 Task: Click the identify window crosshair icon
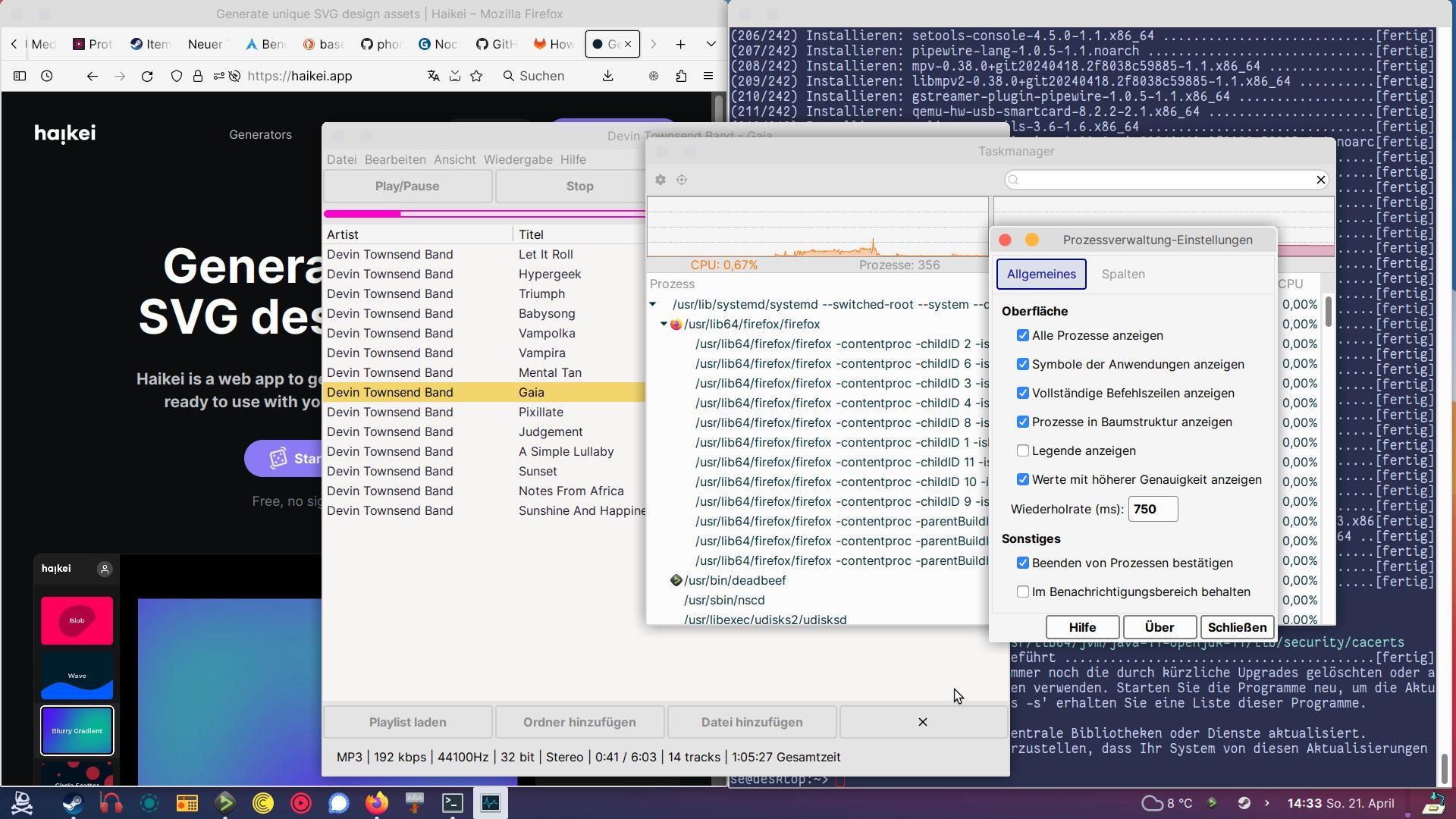click(682, 180)
